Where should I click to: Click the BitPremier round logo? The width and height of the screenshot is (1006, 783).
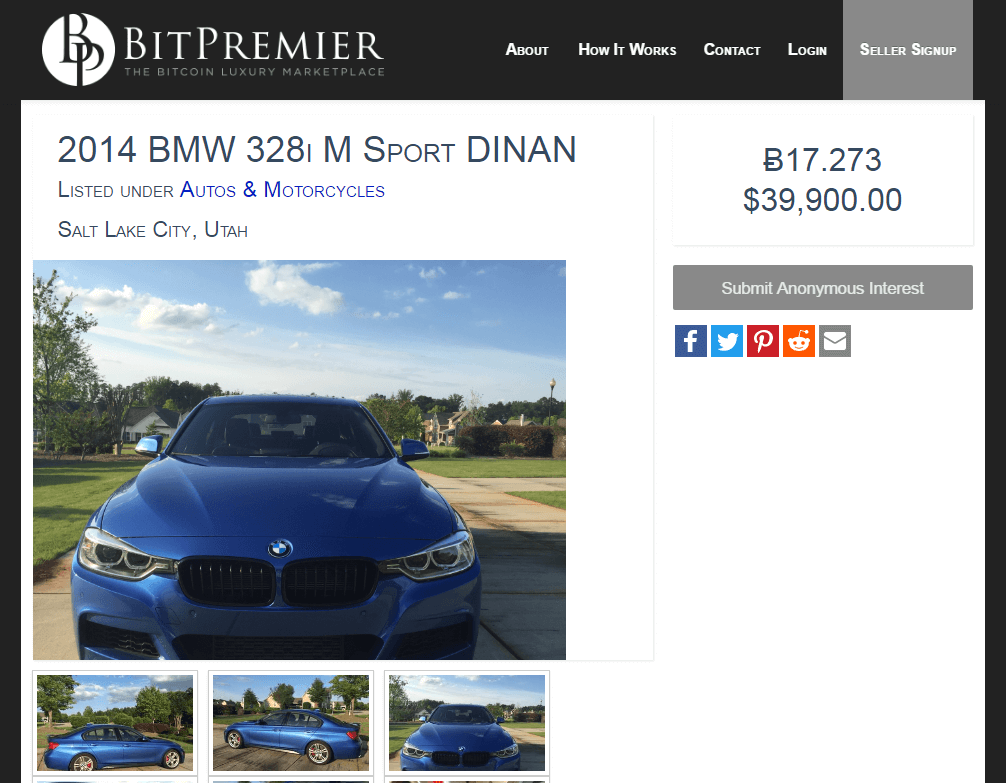click(78, 49)
